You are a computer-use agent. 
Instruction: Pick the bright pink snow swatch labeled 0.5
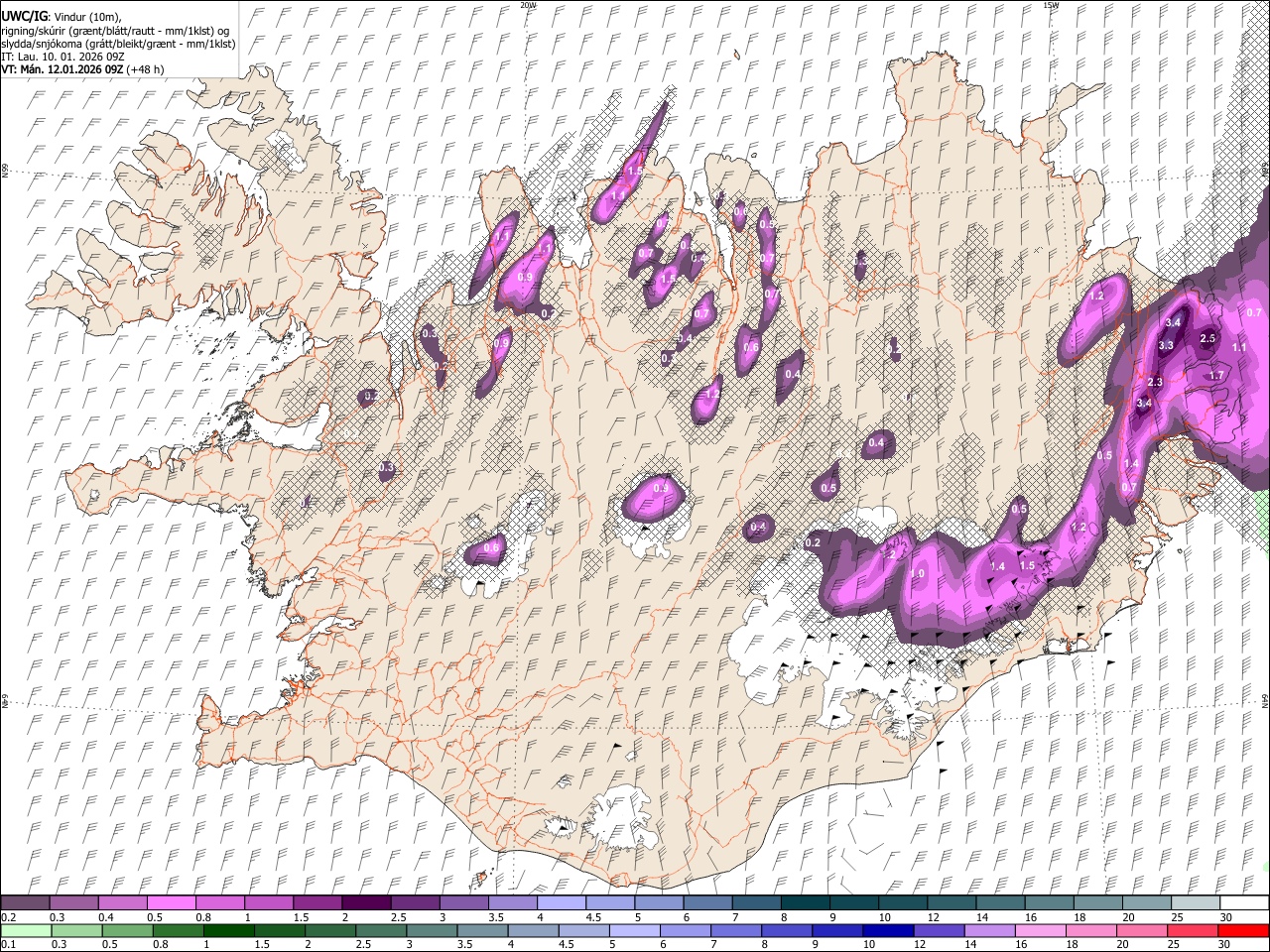pos(171,902)
